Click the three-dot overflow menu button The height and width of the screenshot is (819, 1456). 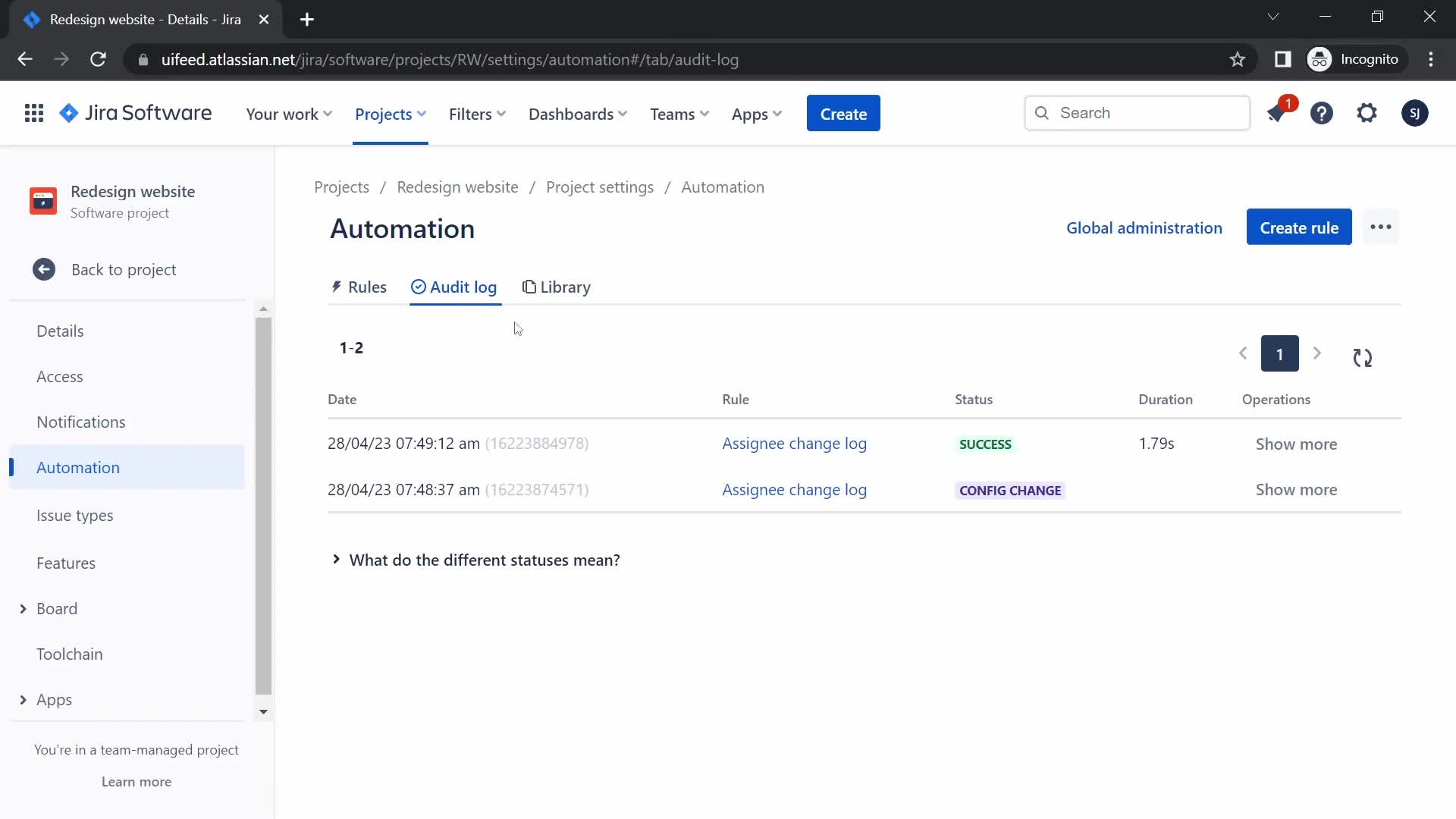(1380, 227)
